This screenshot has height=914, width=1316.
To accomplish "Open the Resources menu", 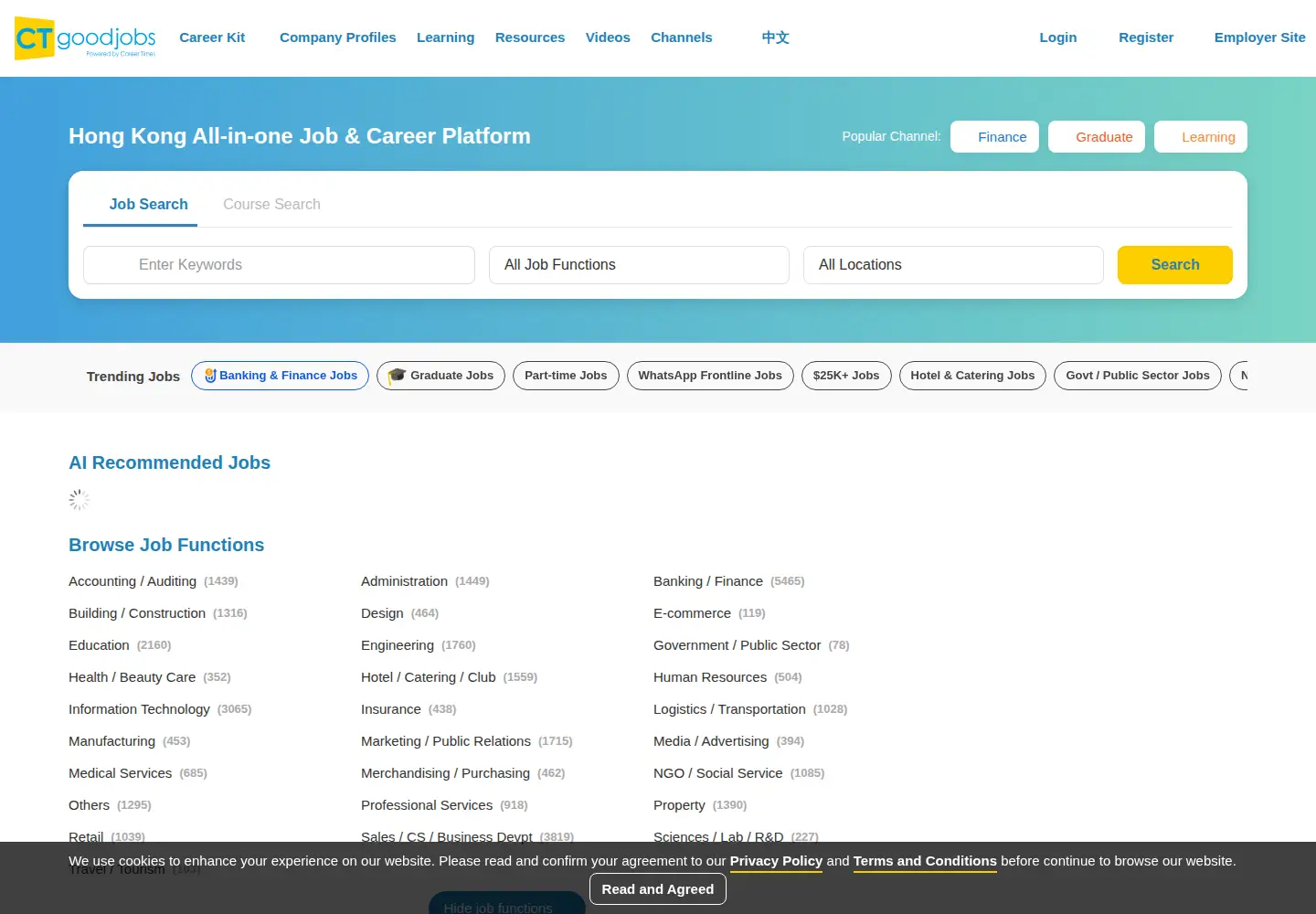I will [x=530, y=37].
